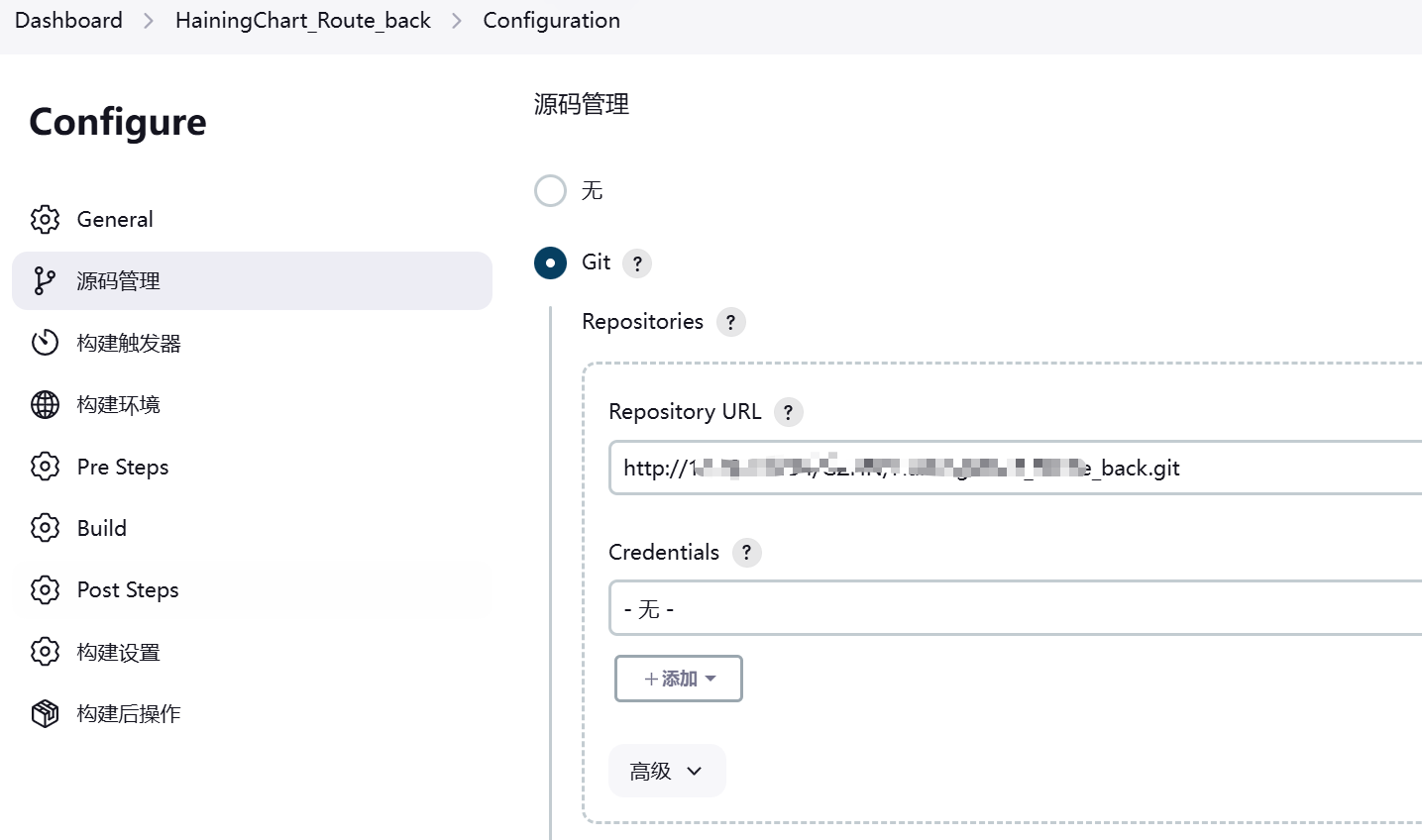Open the Credentials dropdown showing - 无 -
The width and height of the screenshot is (1422, 840).
(x=1015, y=608)
